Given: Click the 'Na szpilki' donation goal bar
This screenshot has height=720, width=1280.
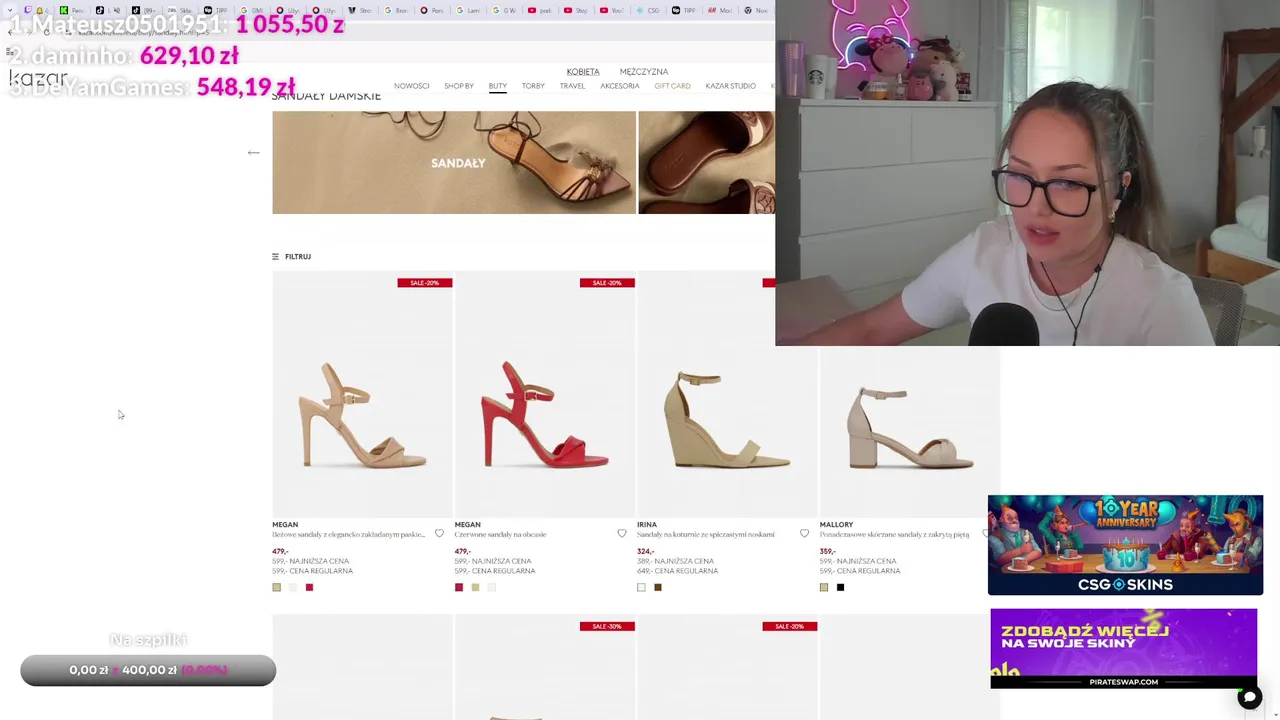Looking at the screenshot, I should click(148, 670).
